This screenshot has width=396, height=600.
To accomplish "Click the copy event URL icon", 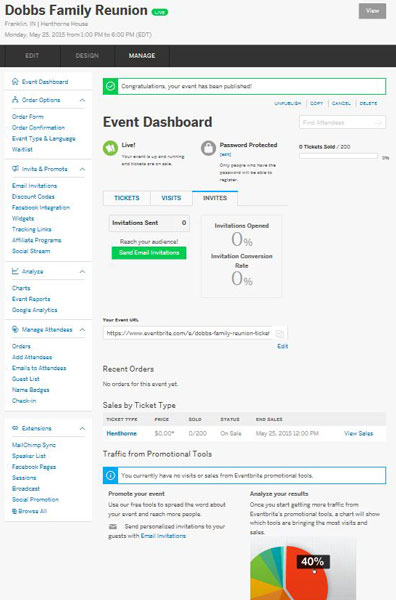I will [x=280, y=334].
